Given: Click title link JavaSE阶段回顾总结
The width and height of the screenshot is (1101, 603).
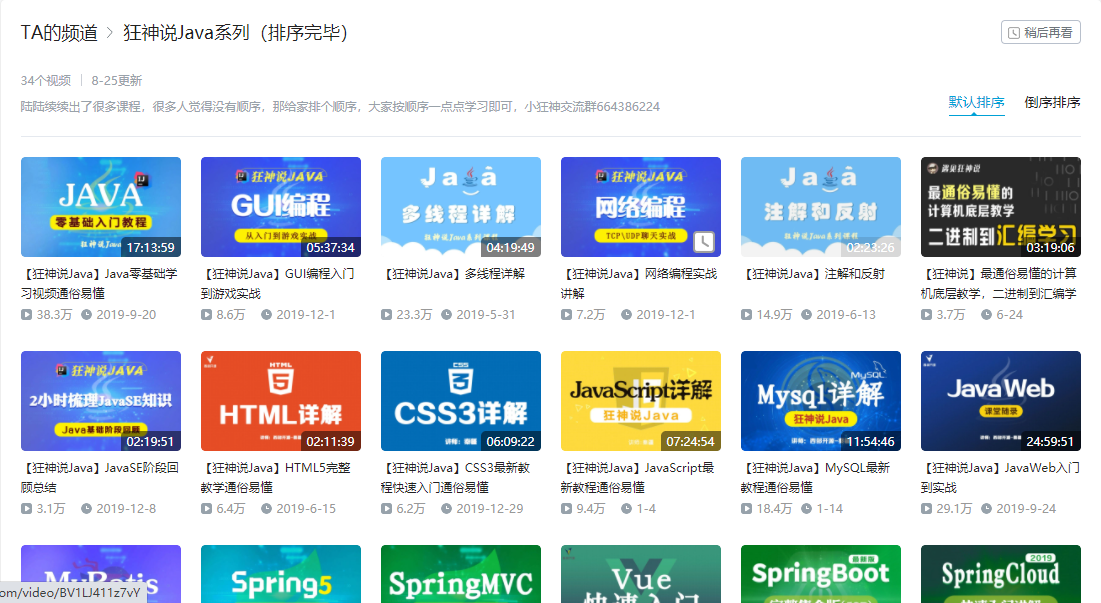Looking at the screenshot, I should pyautogui.click(x=100, y=477).
